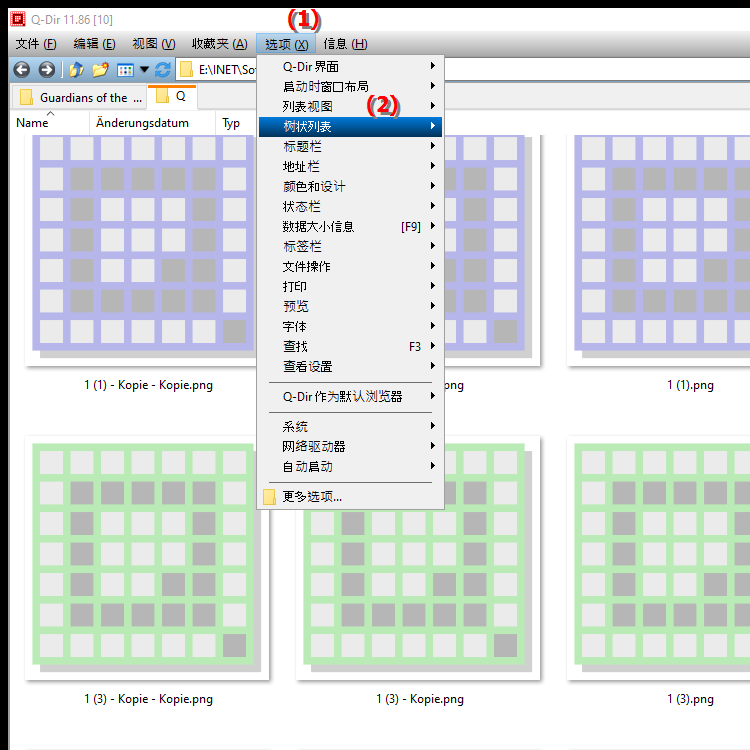Viewport: 750px width, 750px height.
Task: Click file name label 1 (1).png
Action: tap(690, 385)
